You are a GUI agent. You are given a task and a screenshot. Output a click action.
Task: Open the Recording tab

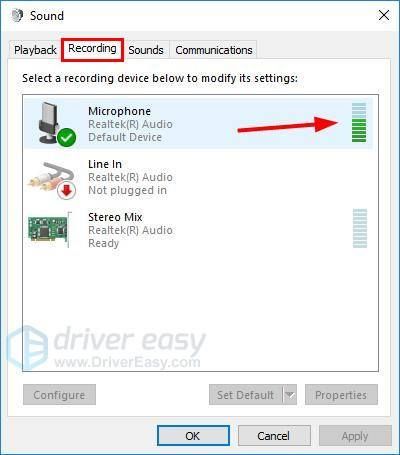92,49
